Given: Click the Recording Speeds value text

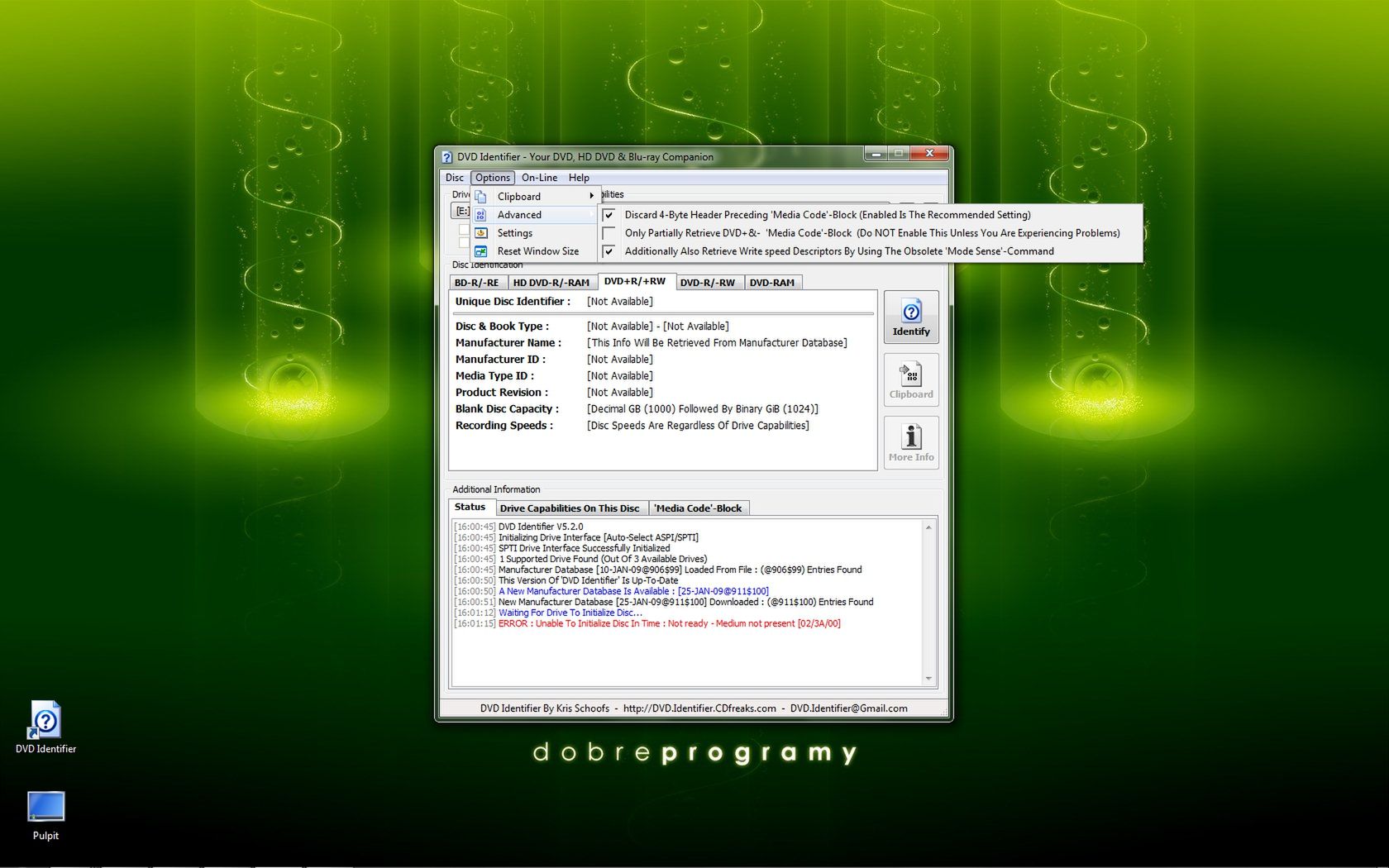Looking at the screenshot, I should tap(698, 426).
